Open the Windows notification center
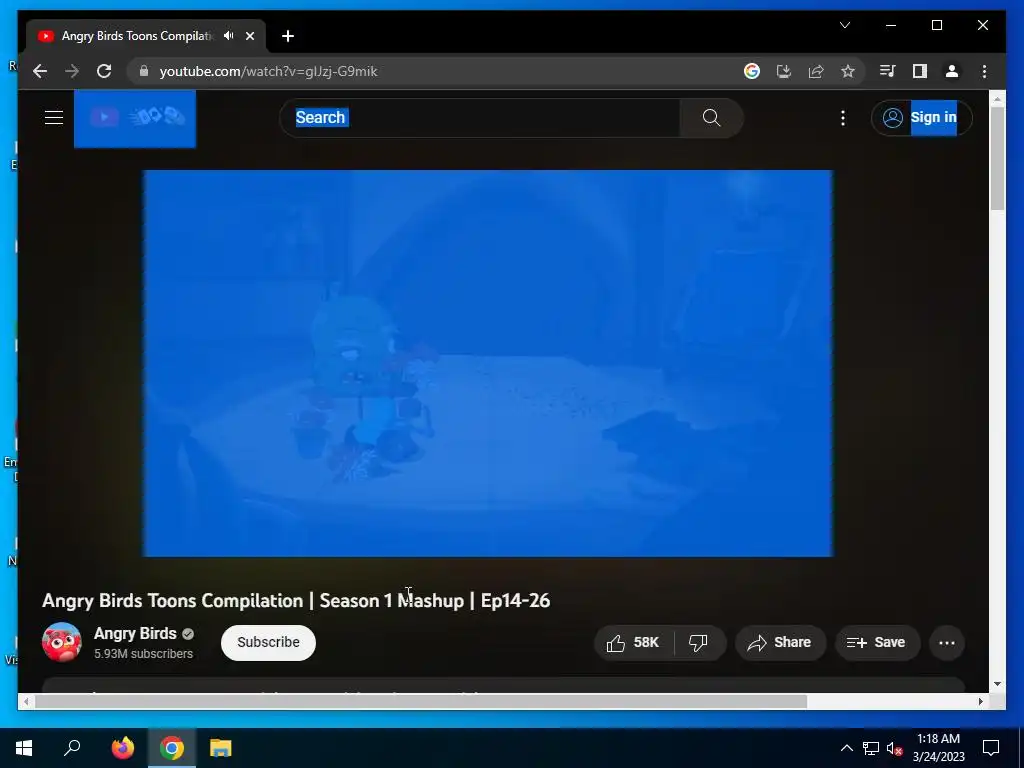The image size is (1024, 768). (x=991, y=748)
